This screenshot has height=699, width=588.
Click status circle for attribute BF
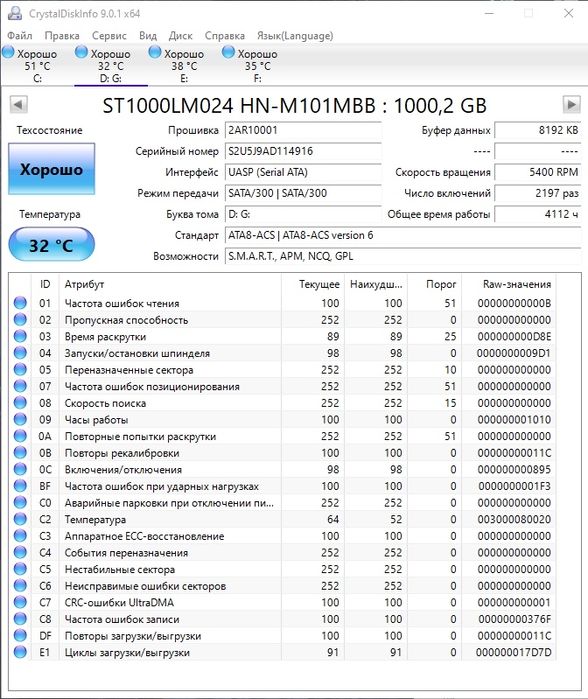20,486
